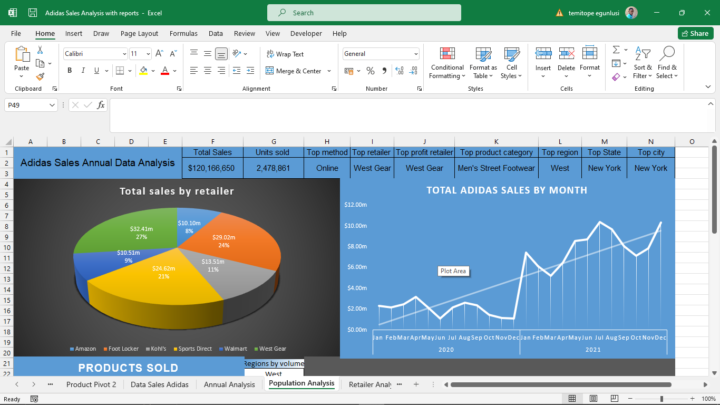Click the Format Painter brush icon
The image size is (720, 405).
click(x=41, y=75)
